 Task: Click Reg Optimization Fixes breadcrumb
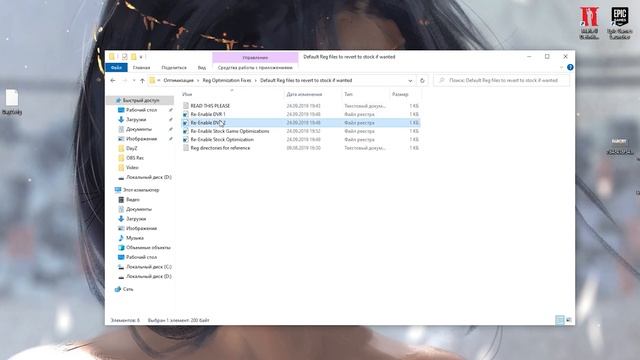pyautogui.click(x=227, y=80)
